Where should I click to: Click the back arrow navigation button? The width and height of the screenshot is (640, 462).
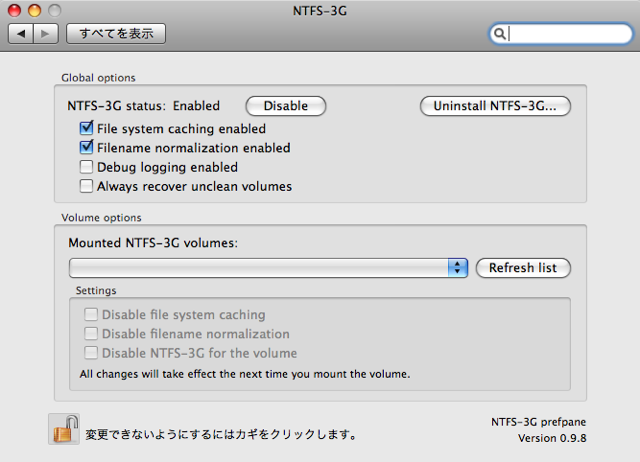pyautogui.click(x=21, y=33)
